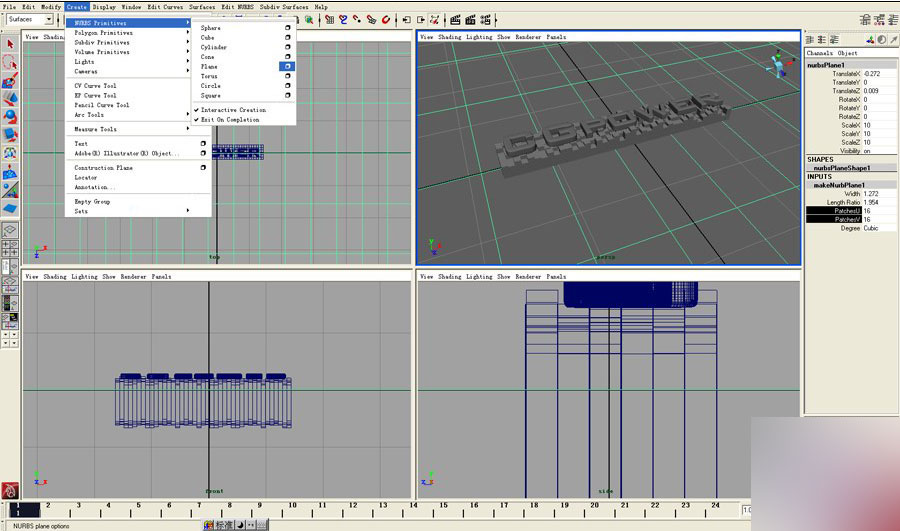The height and width of the screenshot is (531, 900).
Task: Select the arrow Select tool in toolbox
Action: pos(9,44)
